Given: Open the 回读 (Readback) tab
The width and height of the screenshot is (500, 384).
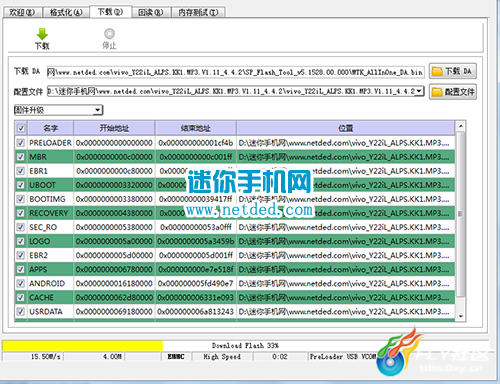Looking at the screenshot, I should (151, 12).
